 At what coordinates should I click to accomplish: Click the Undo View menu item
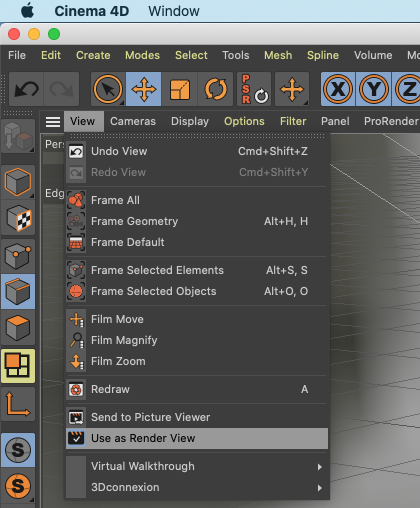point(197,151)
